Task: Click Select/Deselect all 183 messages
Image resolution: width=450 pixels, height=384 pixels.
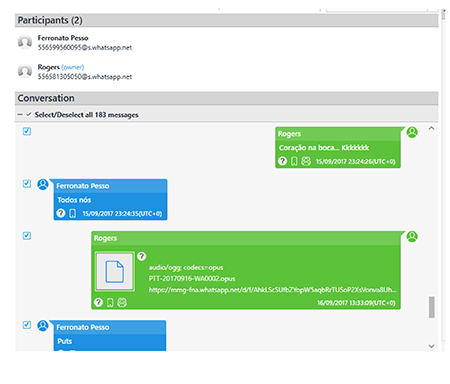Action: 86,115
